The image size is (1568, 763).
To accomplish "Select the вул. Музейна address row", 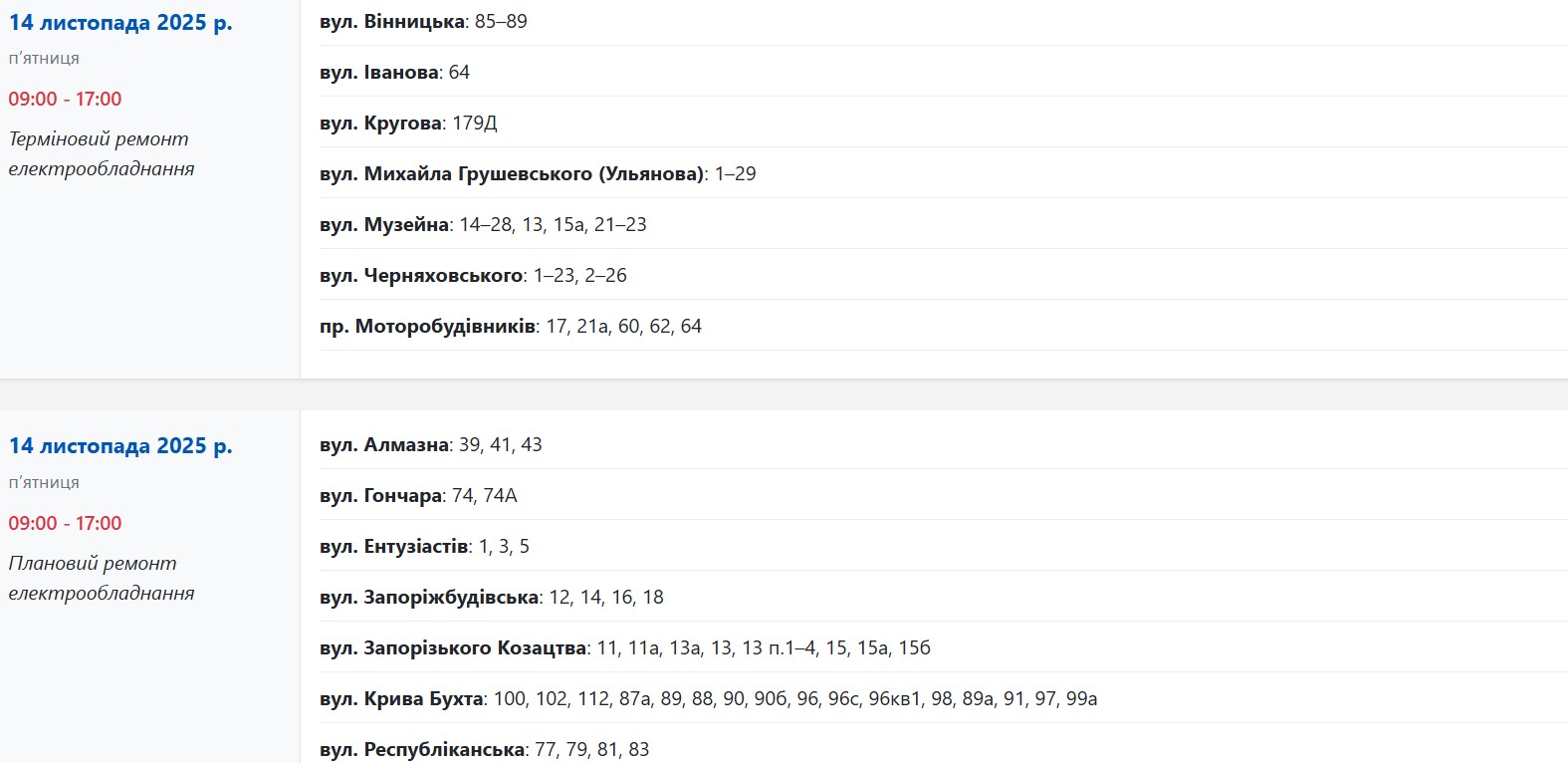I will tap(483, 224).
